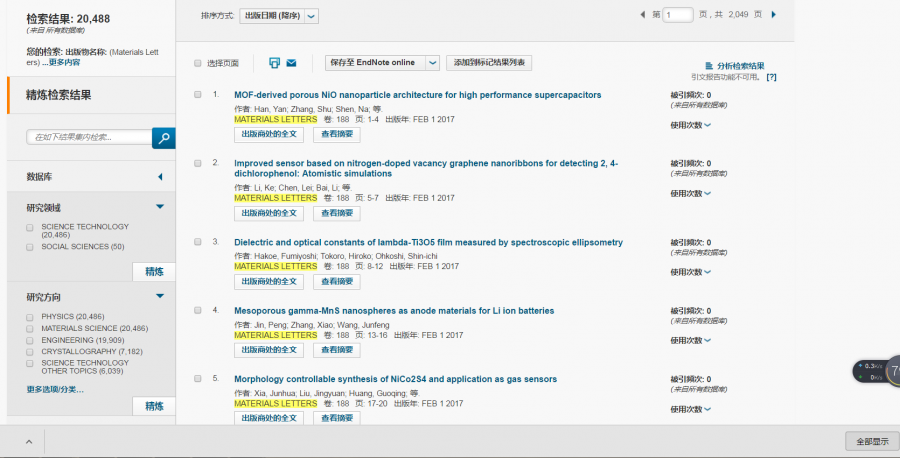Screen dimensions: 900x458
Task: Select result 3 Dielectric checkbox
Action: pyautogui.click(x=197, y=242)
